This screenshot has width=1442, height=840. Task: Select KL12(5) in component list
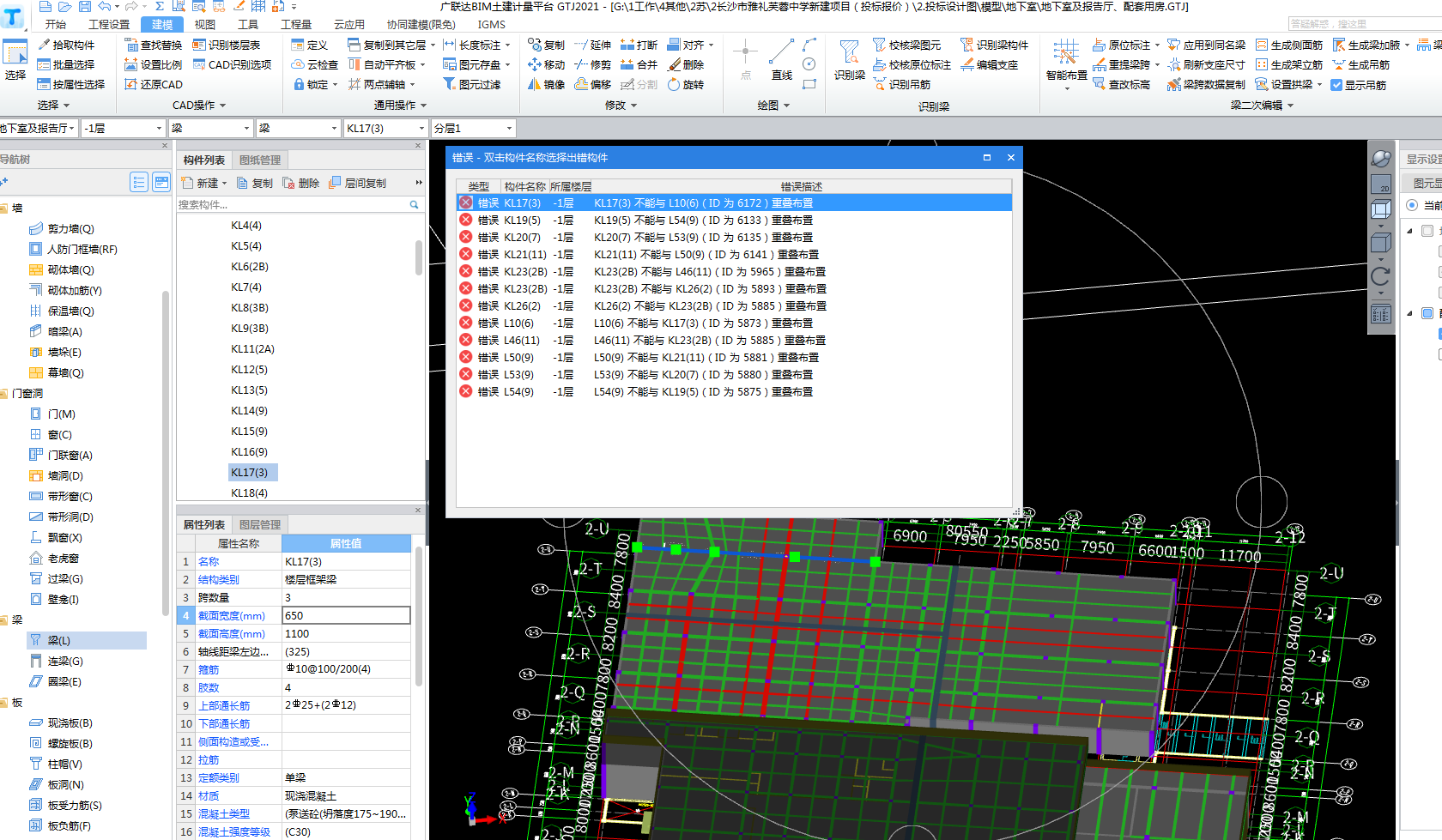click(249, 369)
